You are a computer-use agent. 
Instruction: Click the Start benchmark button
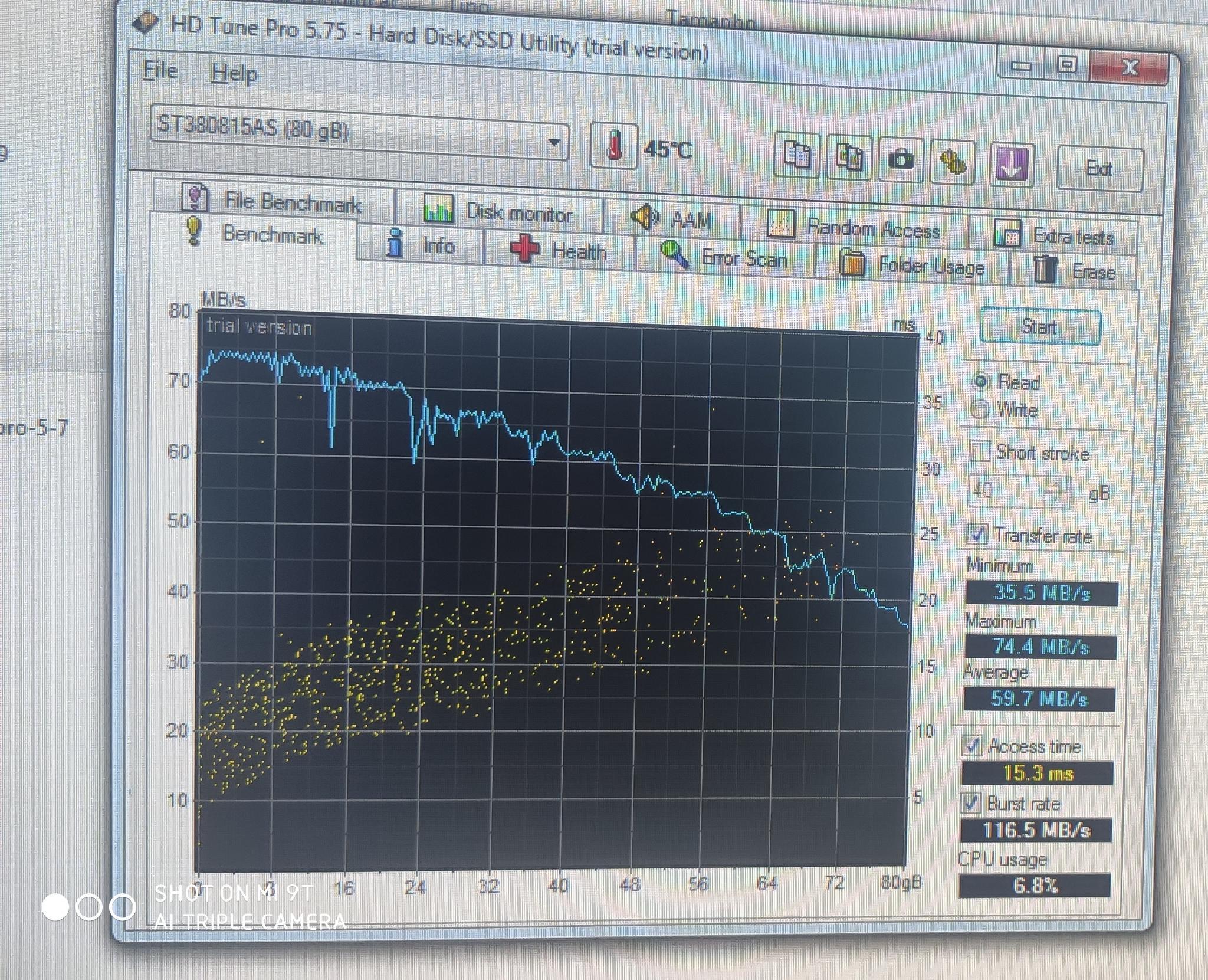pyautogui.click(x=1039, y=326)
